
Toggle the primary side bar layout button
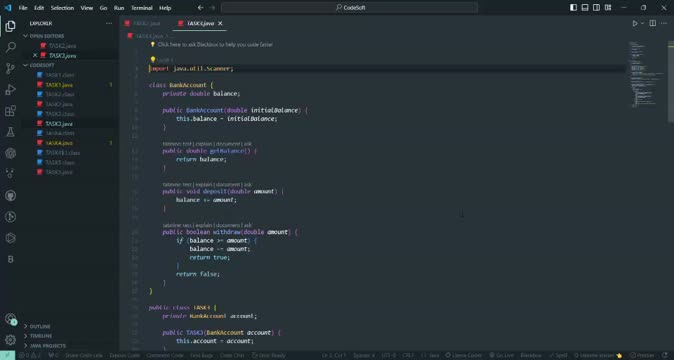click(x=573, y=7)
